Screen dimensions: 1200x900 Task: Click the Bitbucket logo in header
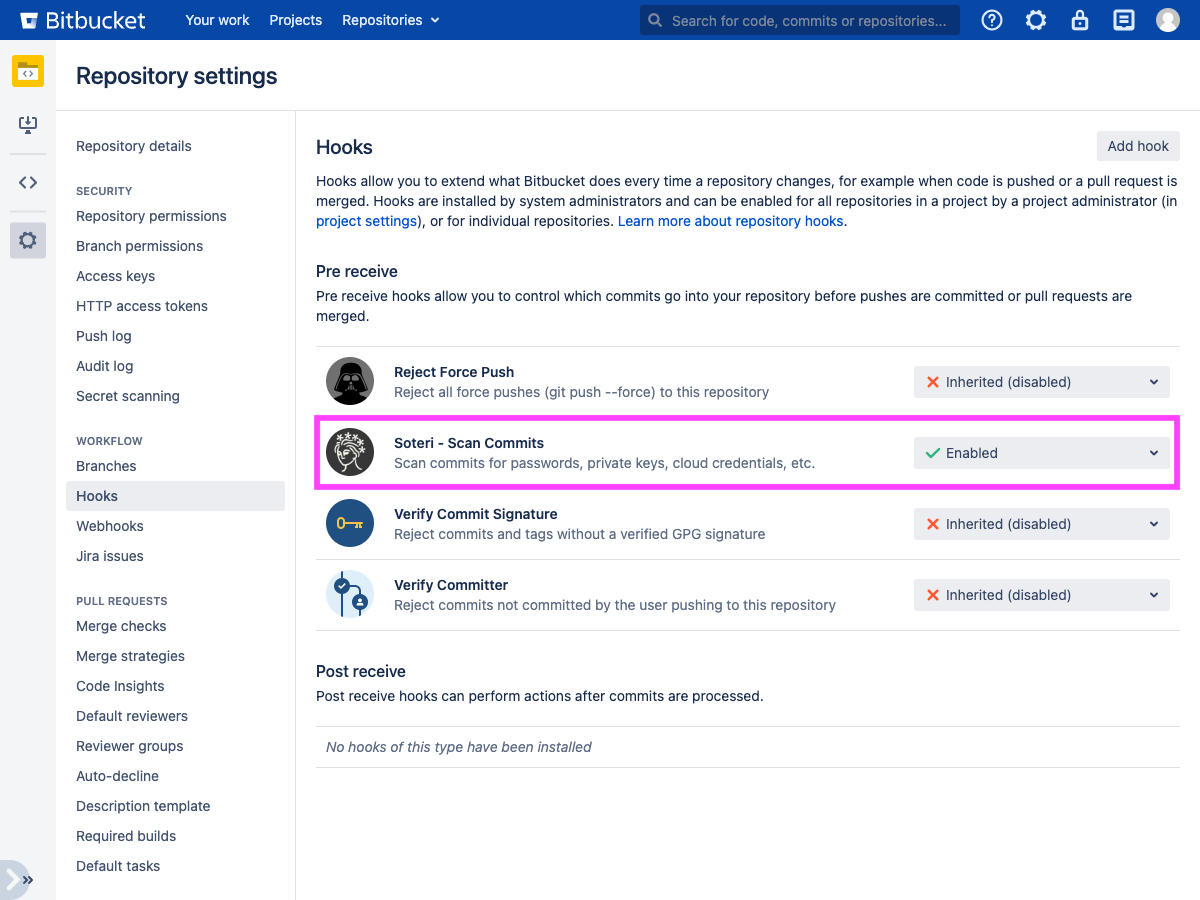coord(82,20)
